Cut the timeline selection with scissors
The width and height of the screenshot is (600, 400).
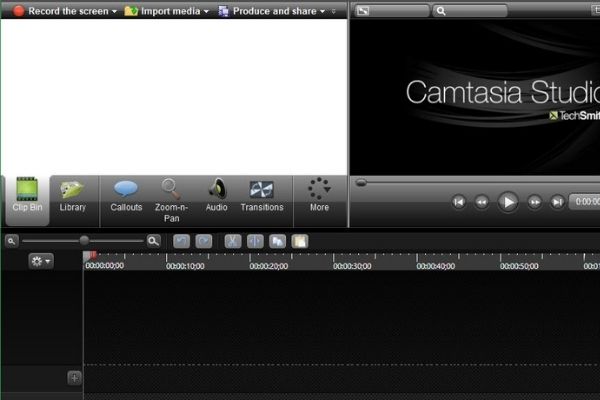coord(233,241)
